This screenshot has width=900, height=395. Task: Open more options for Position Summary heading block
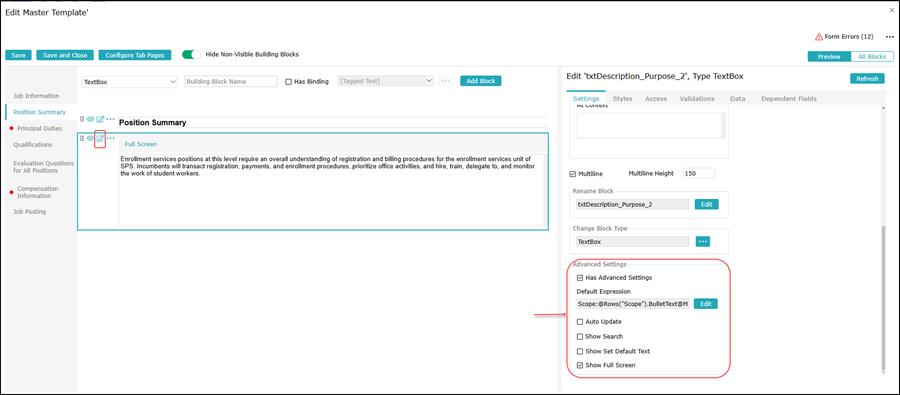(110, 119)
